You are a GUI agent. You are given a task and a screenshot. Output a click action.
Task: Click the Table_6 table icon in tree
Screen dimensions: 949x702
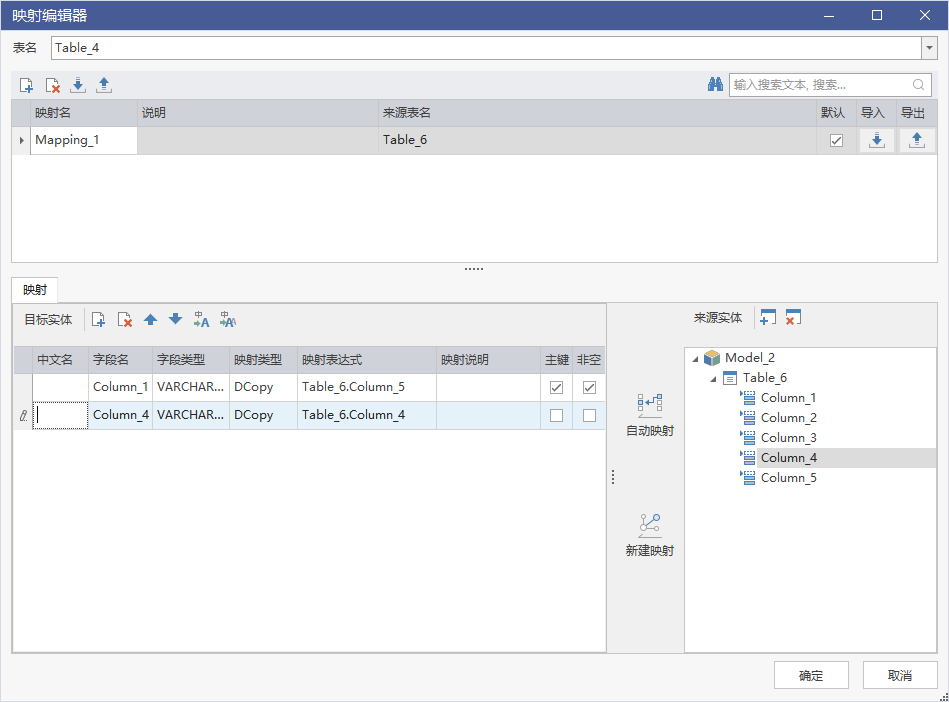coord(730,378)
